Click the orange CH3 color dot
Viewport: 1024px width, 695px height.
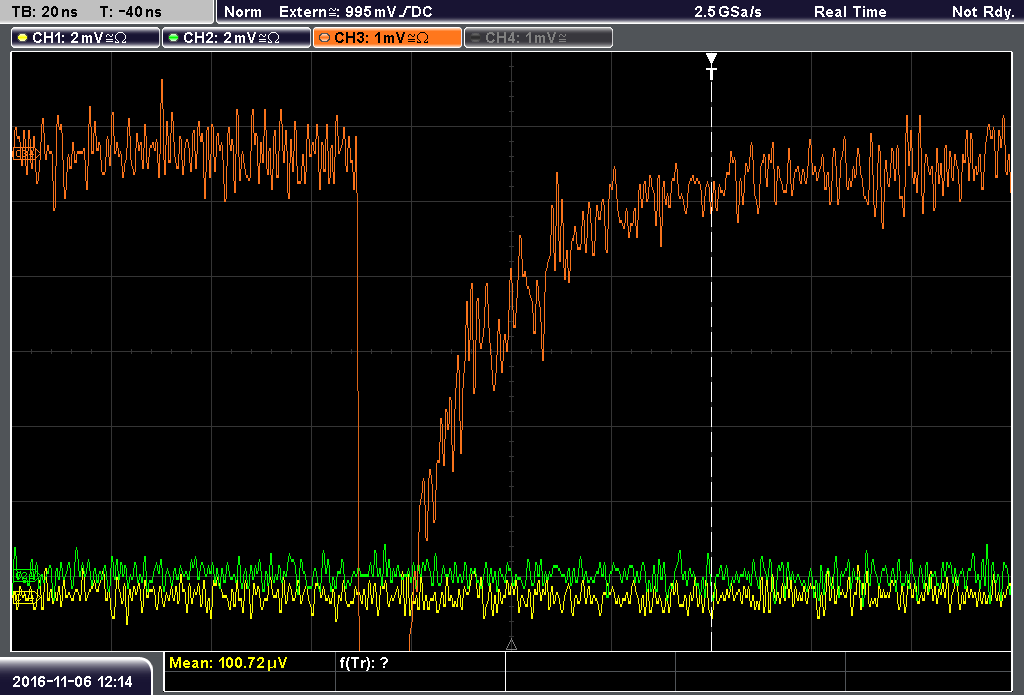click(x=325, y=38)
